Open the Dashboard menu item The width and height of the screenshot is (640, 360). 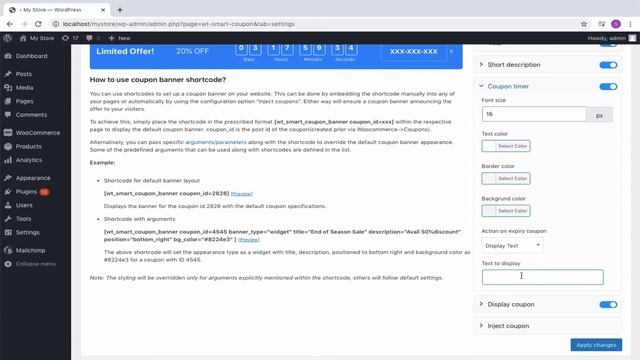pos(31,56)
